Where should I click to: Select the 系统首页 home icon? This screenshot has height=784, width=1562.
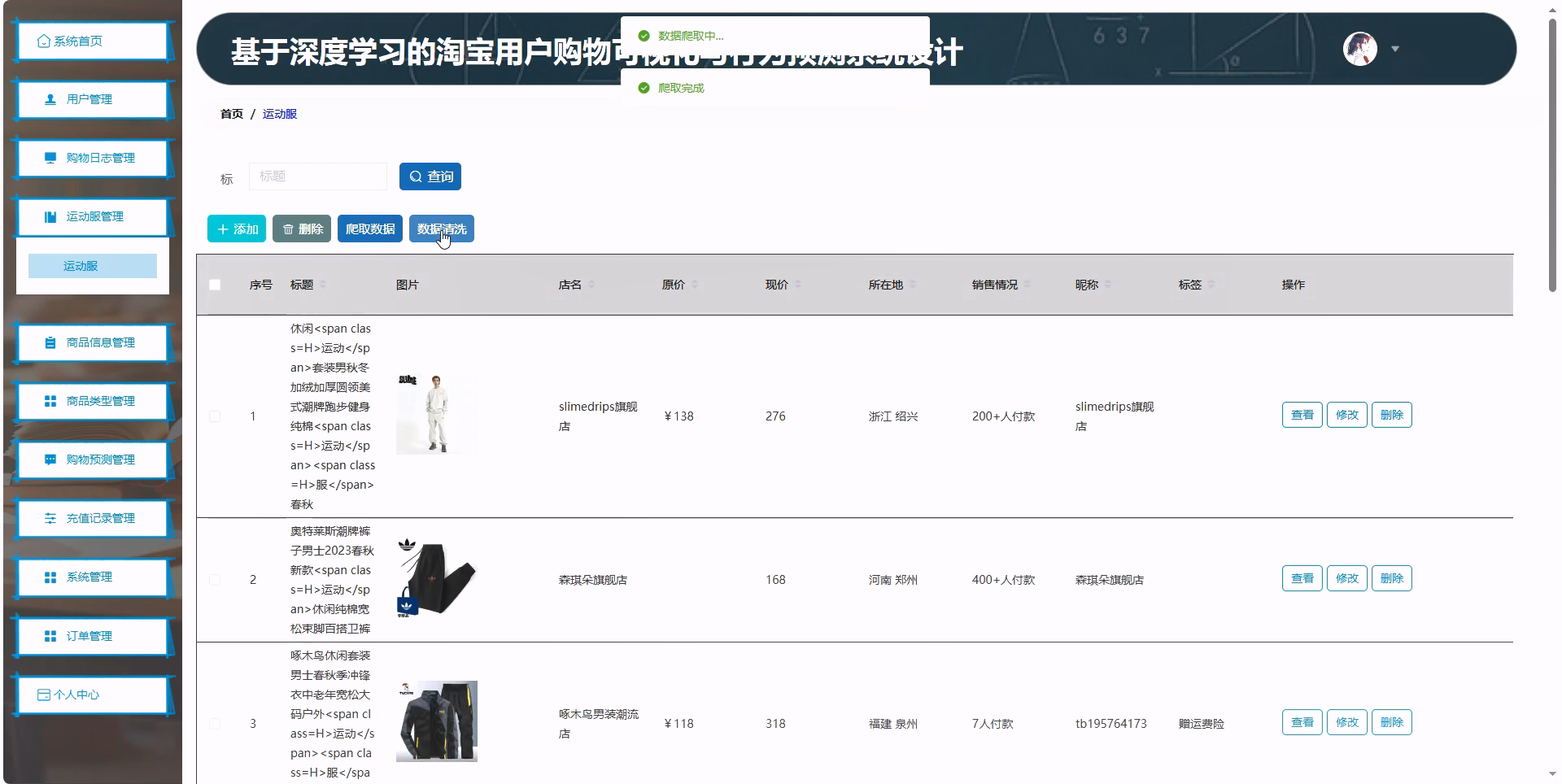pyautogui.click(x=43, y=39)
